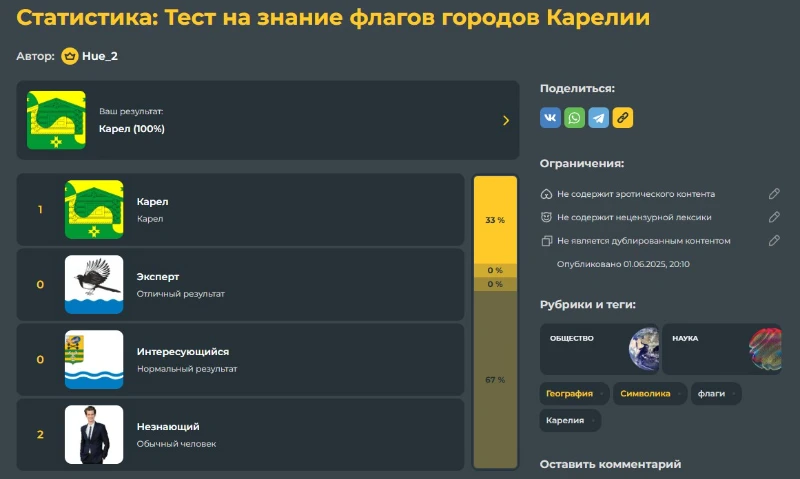Click the statistics page title
The image size is (800, 479).
click(x=333, y=17)
